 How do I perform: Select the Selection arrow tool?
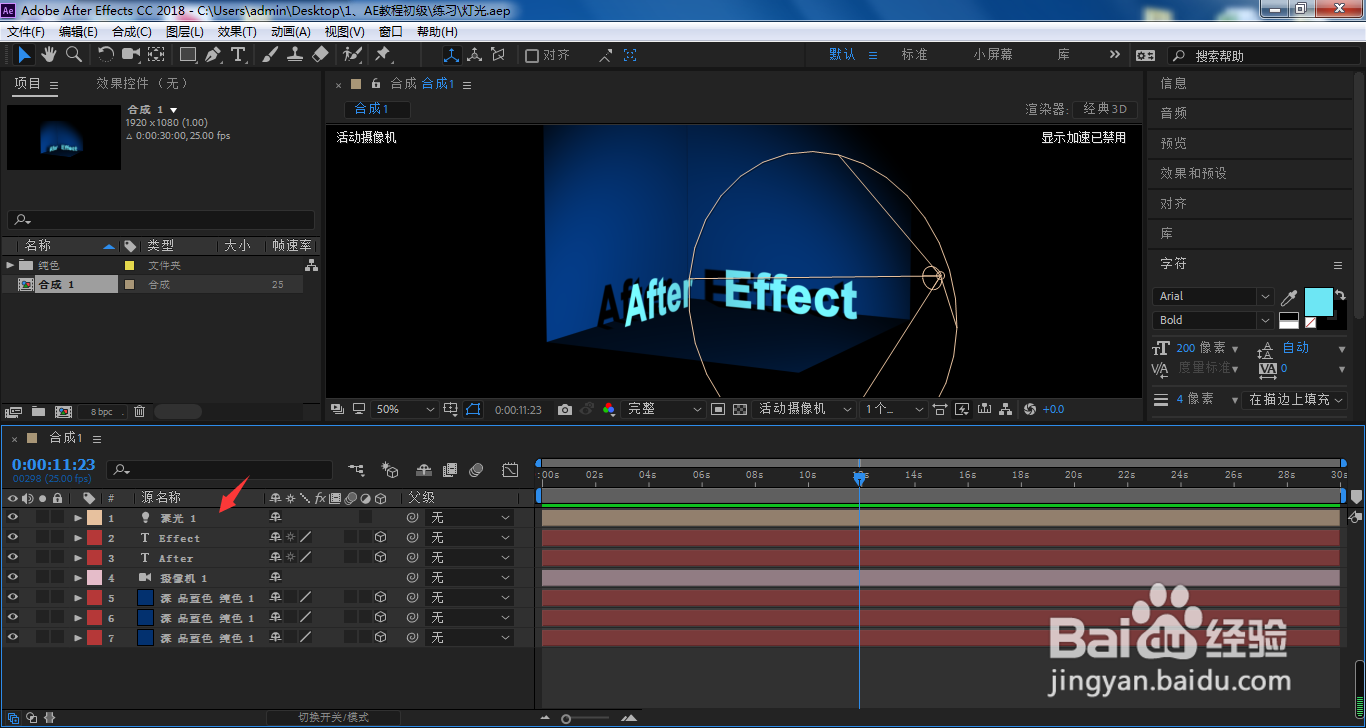tap(25, 55)
